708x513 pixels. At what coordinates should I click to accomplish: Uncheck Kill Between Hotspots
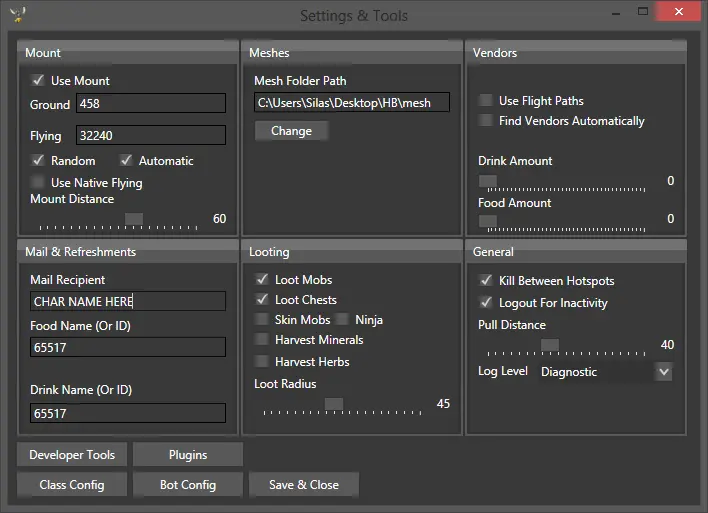point(487,281)
